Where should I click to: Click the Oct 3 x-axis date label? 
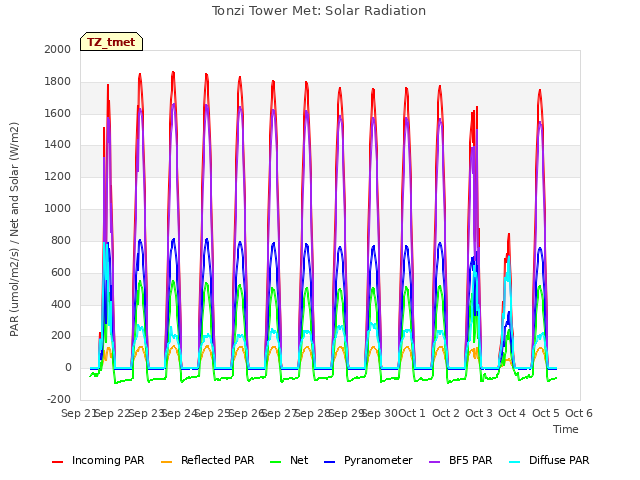pos(479,413)
